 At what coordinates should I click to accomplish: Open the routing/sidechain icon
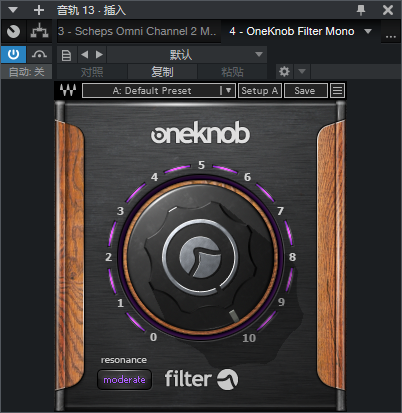pos(39,31)
